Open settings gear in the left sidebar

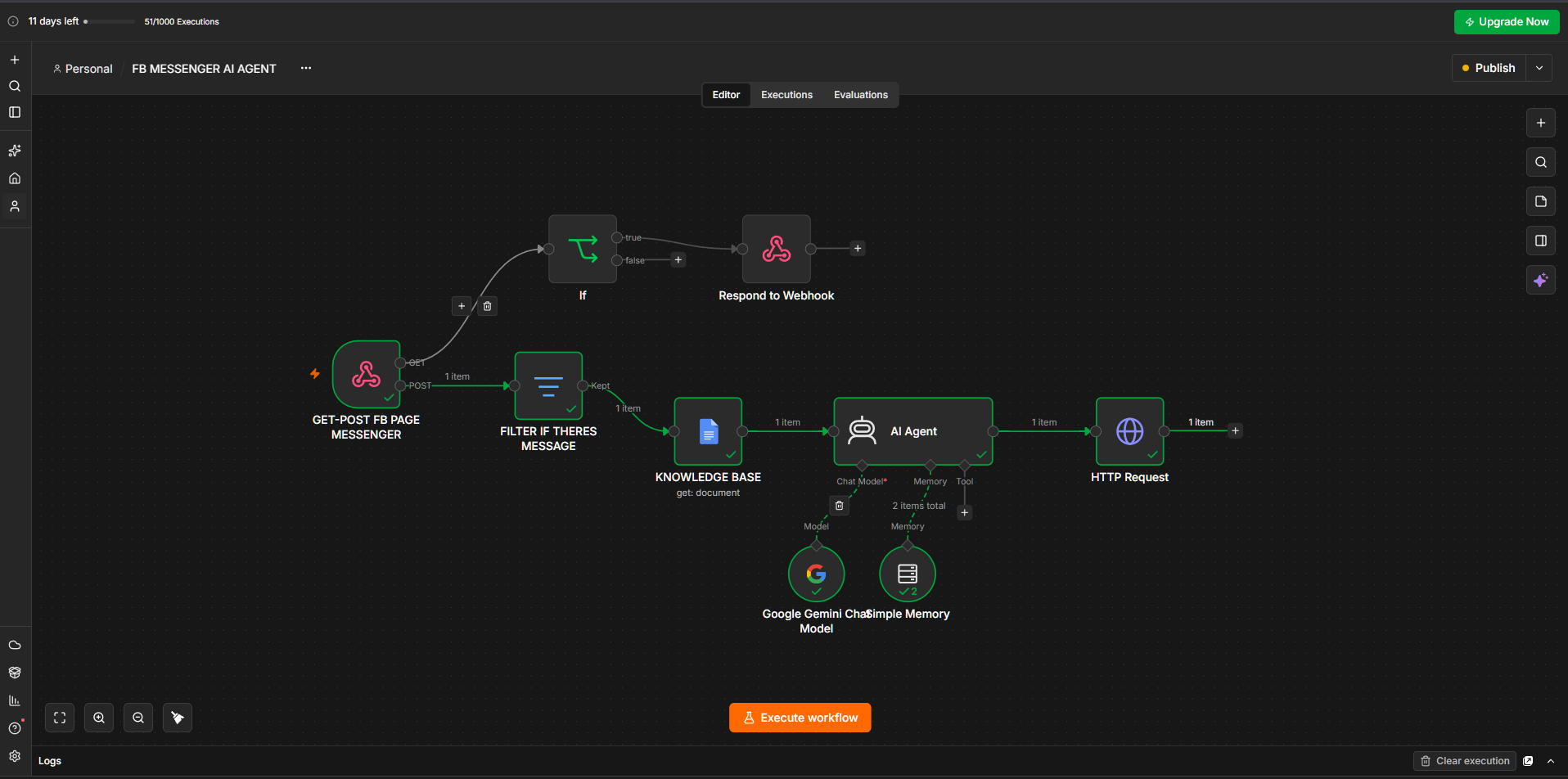click(15, 756)
